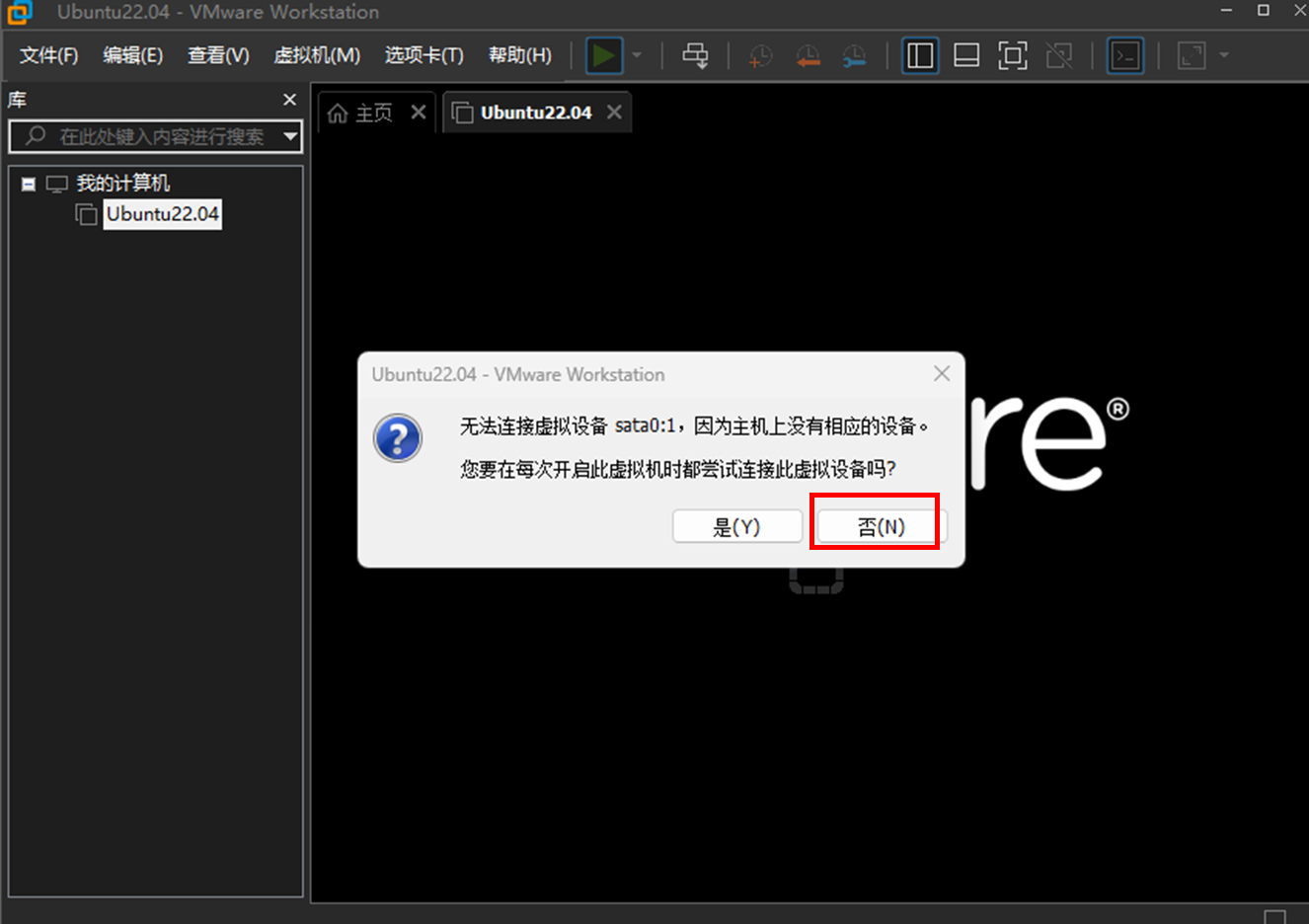The height and width of the screenshot is (924, 1309).
Task: Open the library search filter dropdown arrow
Action: pos(290,136)
